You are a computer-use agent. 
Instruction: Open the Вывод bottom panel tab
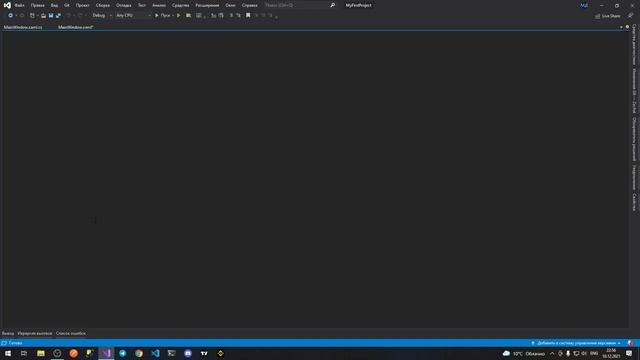(x=8, y=333)
